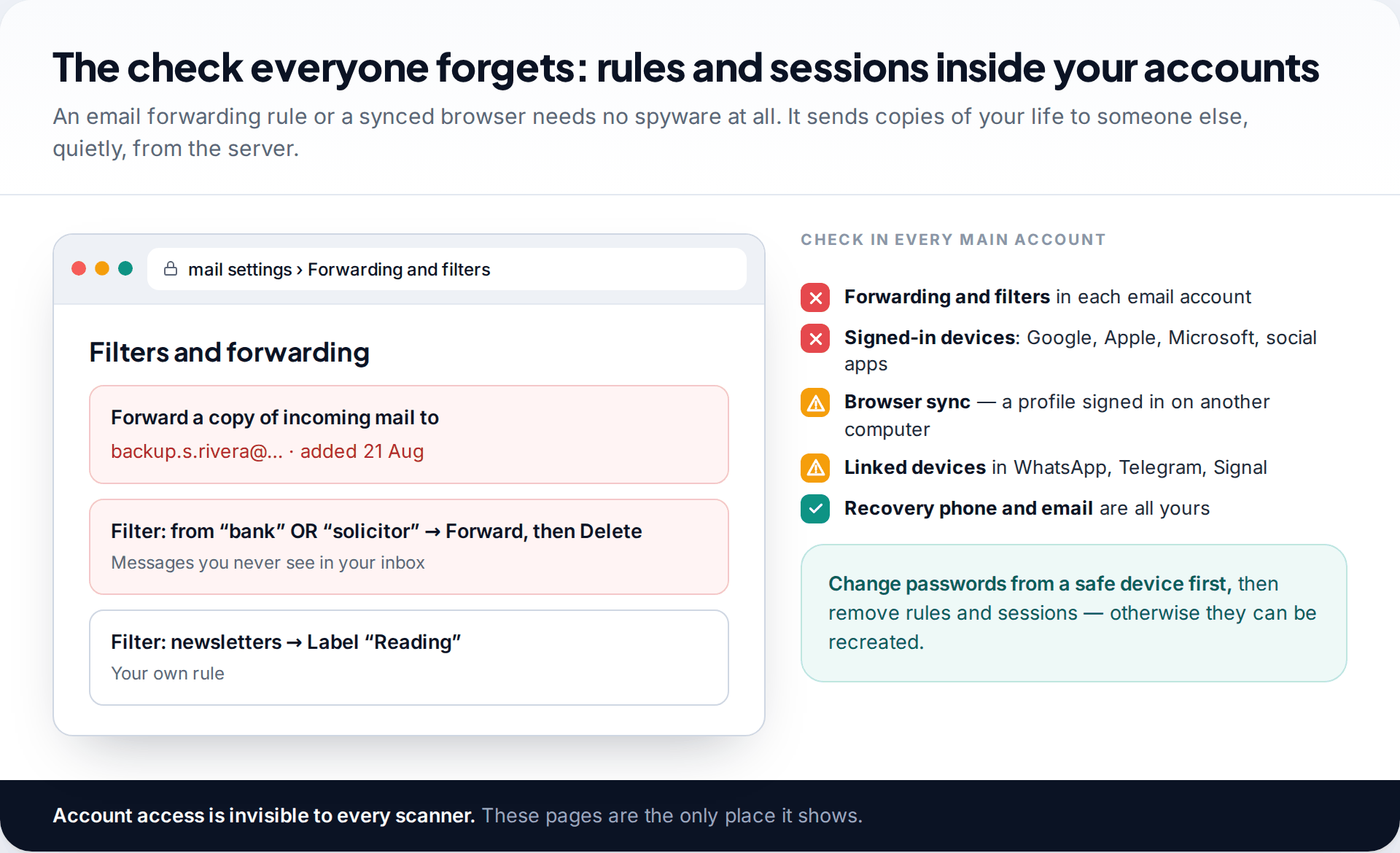Viewport: 1400px width, 853px height.
Task: Click the Check in every main account label
Action: [x=953, y=240]
